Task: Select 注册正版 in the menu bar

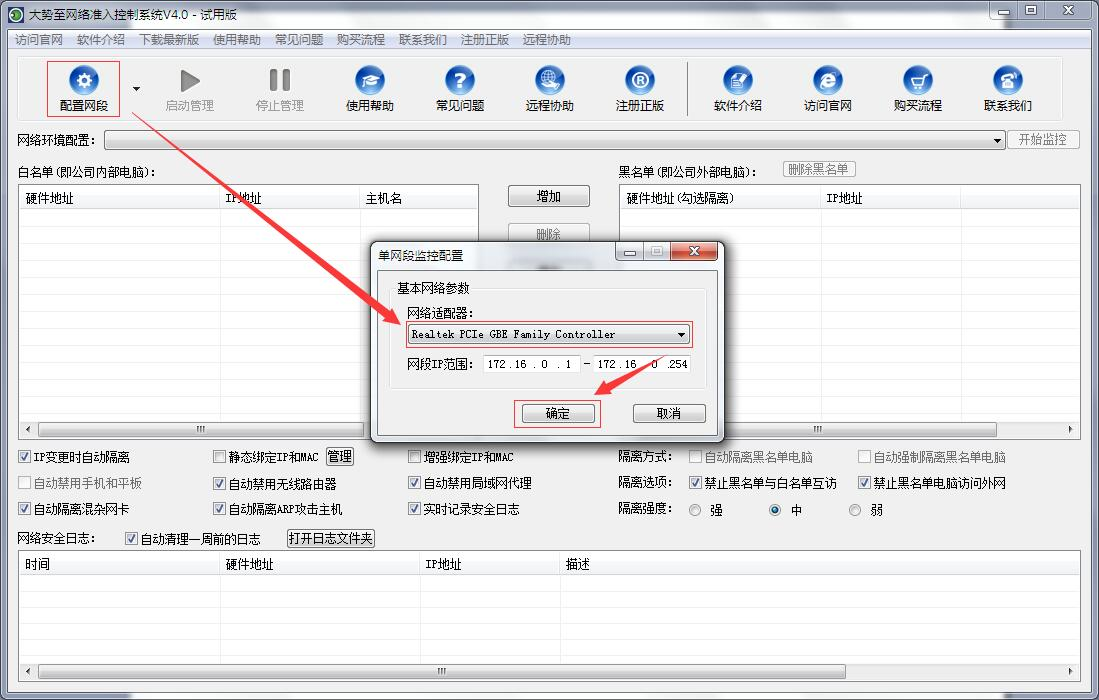Action: pos(484,40)
